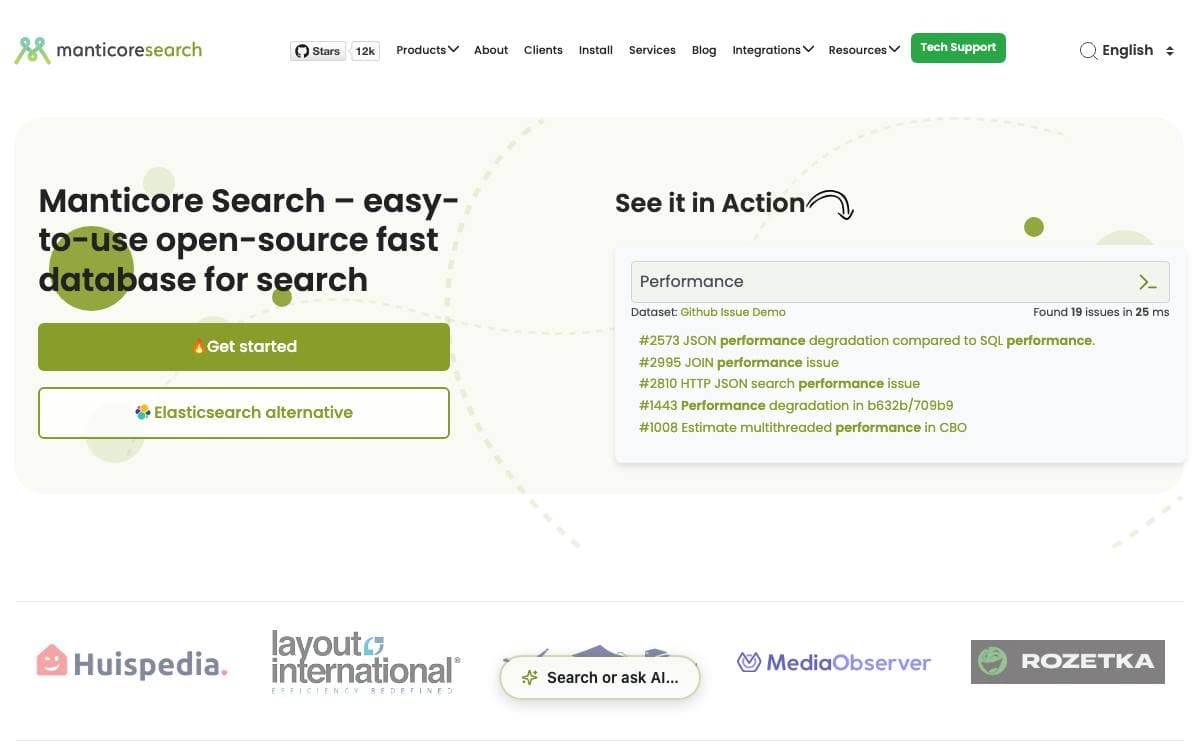This screenshot has width=1200, height=750.
Task: Run the demo query terminal icon
Action: (1148, 283)
